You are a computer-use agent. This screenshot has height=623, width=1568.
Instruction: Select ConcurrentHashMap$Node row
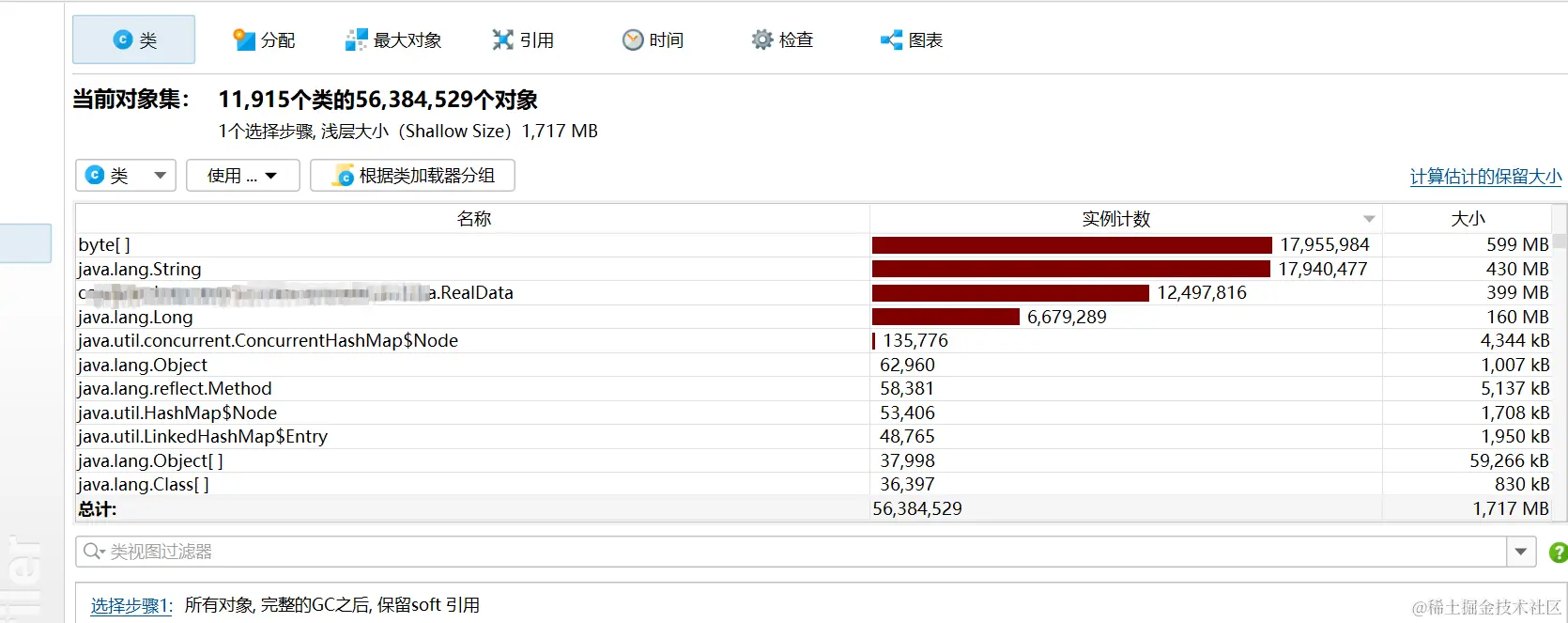pyautogui.click(x=814, y=340)
